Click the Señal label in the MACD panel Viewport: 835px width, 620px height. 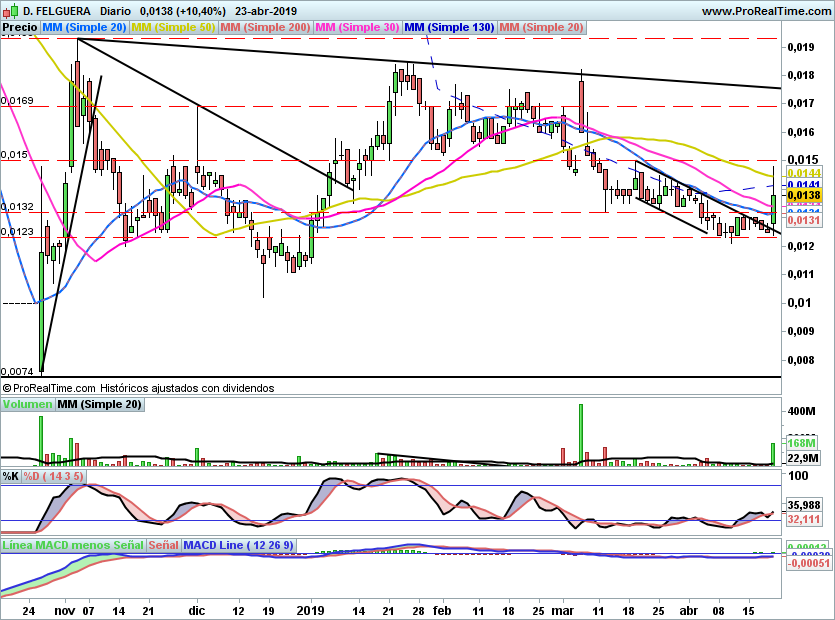[x=166, y=546]
